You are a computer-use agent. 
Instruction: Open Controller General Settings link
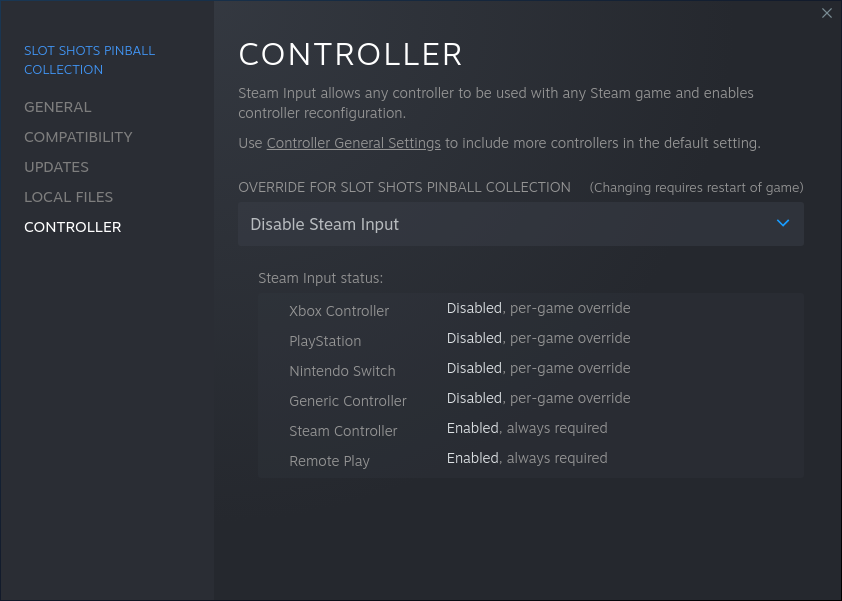coord(353,143)
